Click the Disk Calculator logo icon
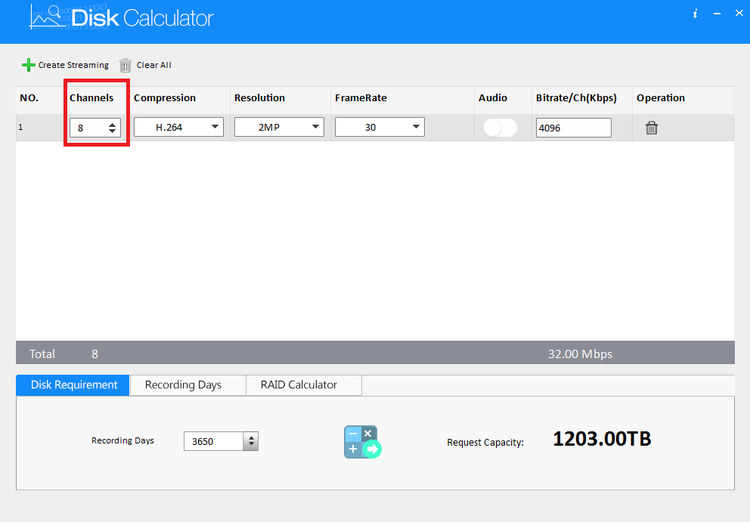The height and width of the screenshot is (522, 750). [47, 17]
